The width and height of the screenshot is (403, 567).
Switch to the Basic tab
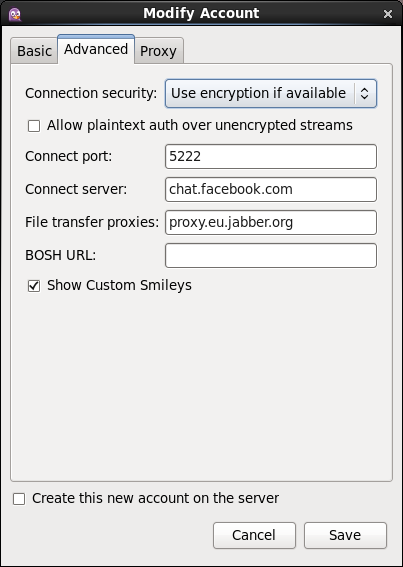tap(34, 51)
